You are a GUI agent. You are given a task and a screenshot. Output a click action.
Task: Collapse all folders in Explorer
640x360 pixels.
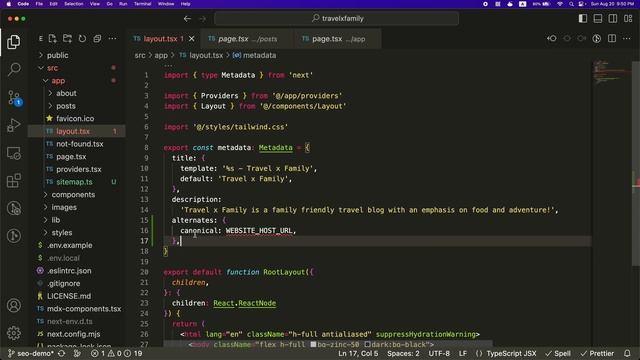(97, 39)
